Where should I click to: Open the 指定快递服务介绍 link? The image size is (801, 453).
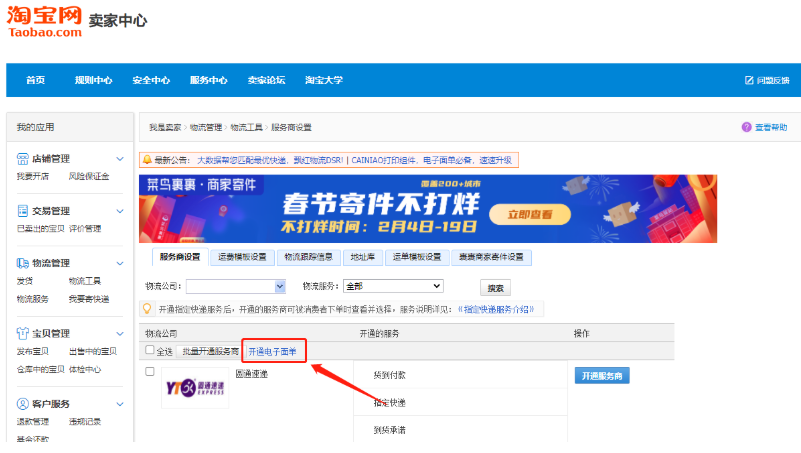click(x=496, y=309)
